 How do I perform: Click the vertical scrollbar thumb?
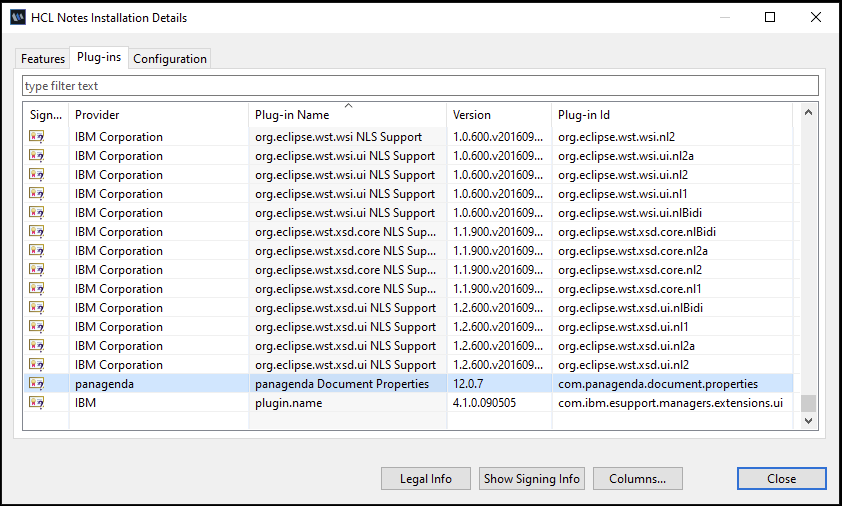click(x=808, y=403)
